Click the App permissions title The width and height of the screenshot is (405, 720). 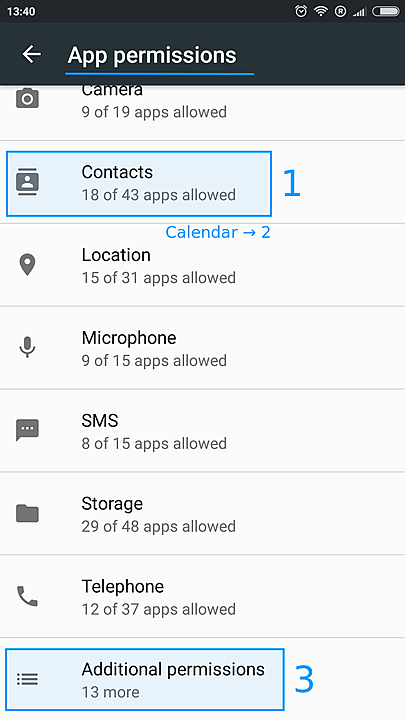152,56
